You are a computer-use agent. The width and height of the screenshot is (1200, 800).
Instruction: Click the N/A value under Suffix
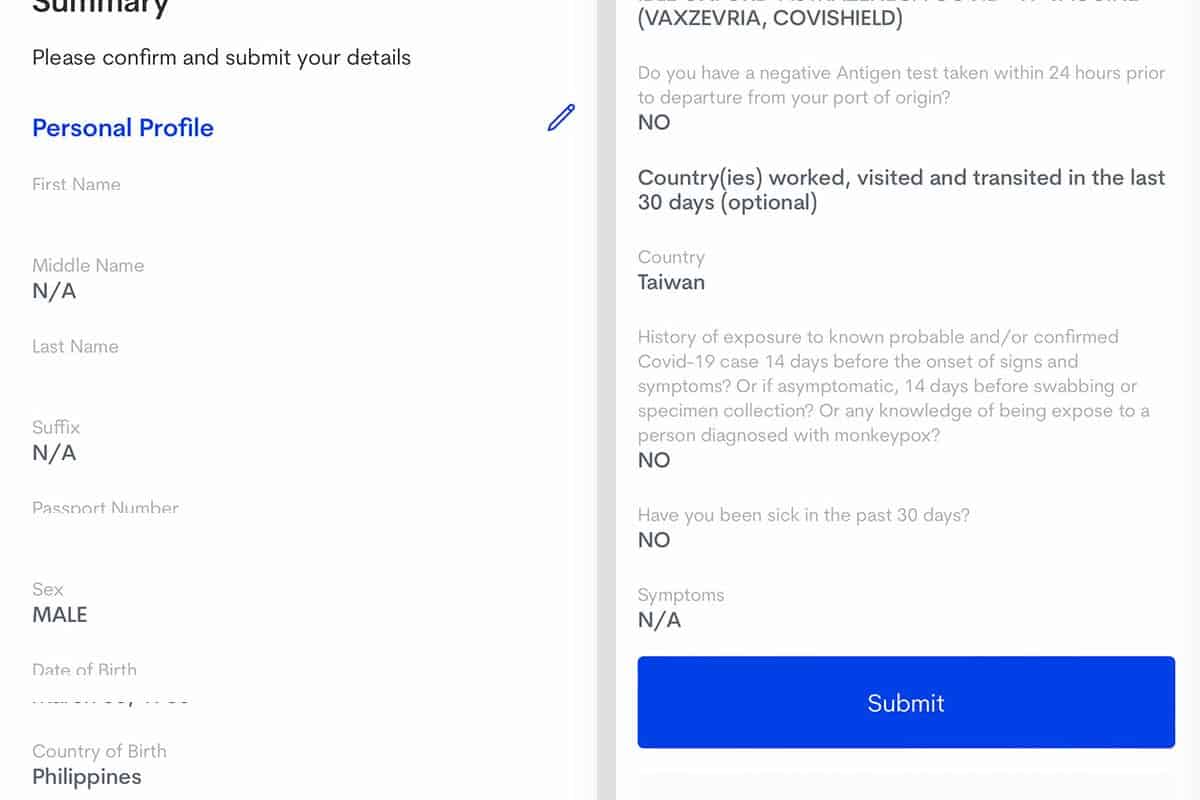(x=54, y=453)
